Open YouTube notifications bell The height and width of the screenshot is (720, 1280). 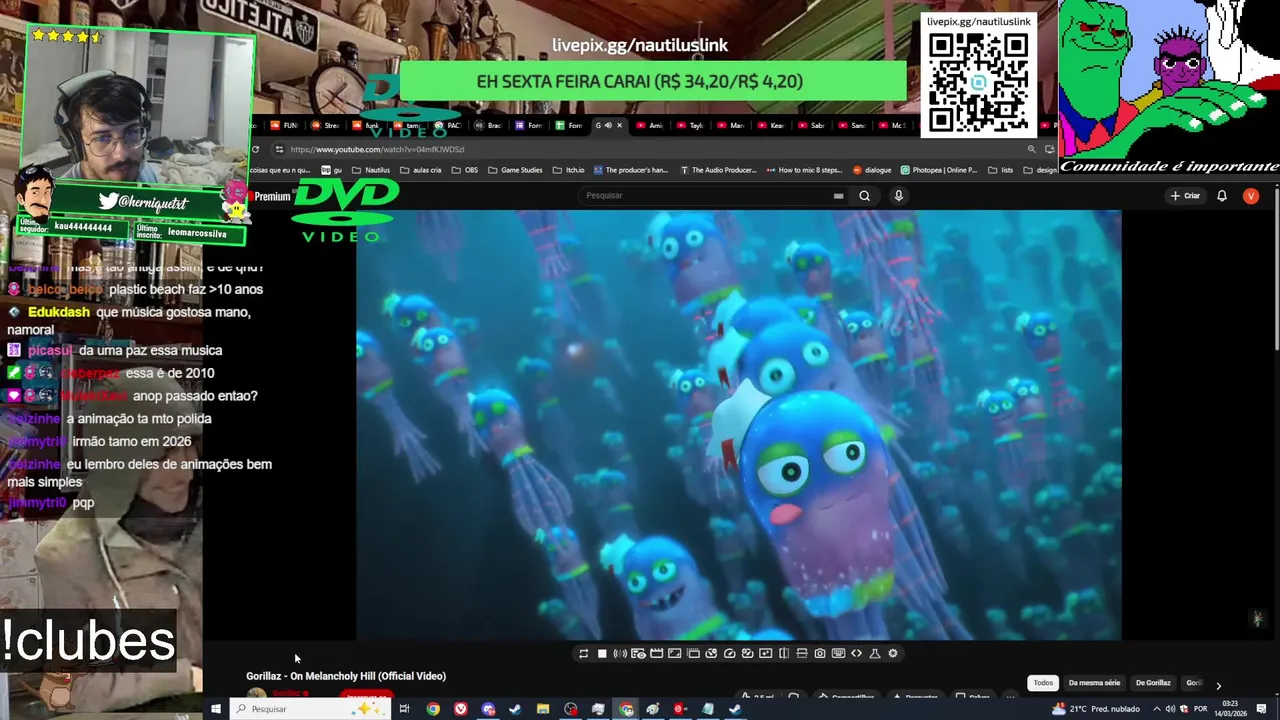(1221, 196)
